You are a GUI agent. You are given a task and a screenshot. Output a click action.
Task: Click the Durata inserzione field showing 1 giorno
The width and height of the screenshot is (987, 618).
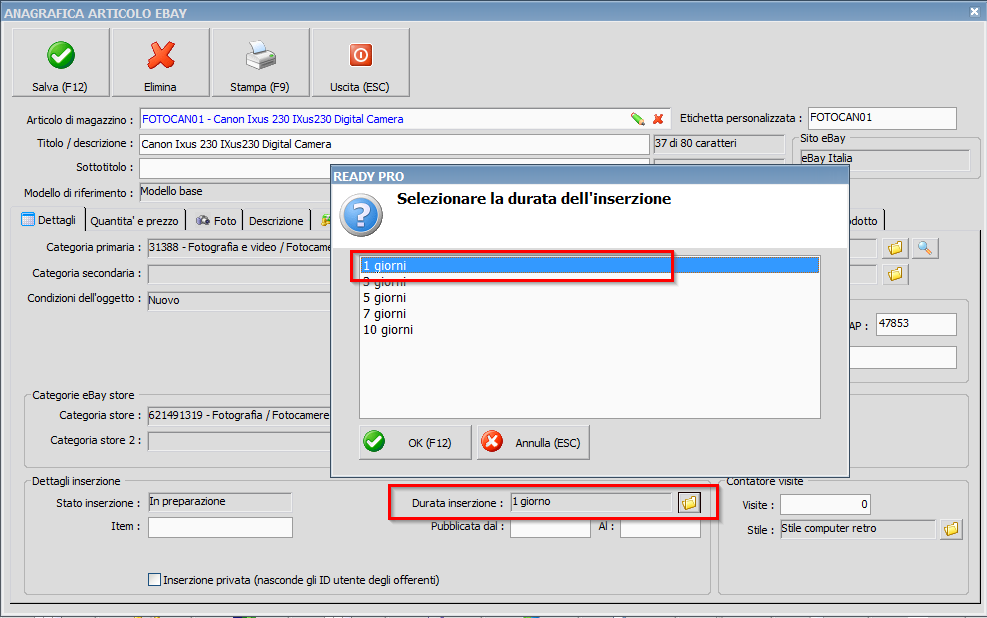pos(591,502)
